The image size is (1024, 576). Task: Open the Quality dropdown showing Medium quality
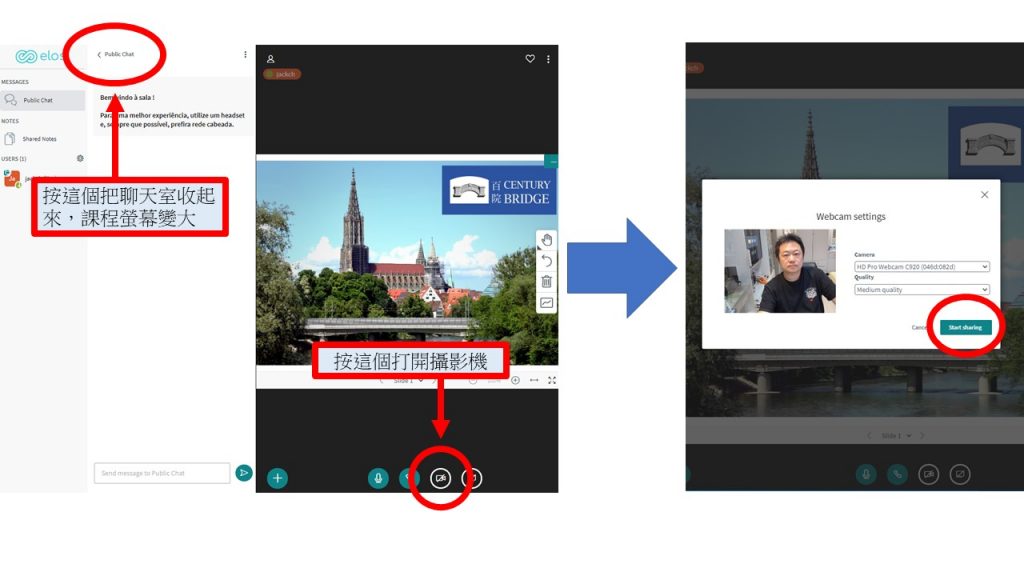pyautogui.click(x=921, y=289)
